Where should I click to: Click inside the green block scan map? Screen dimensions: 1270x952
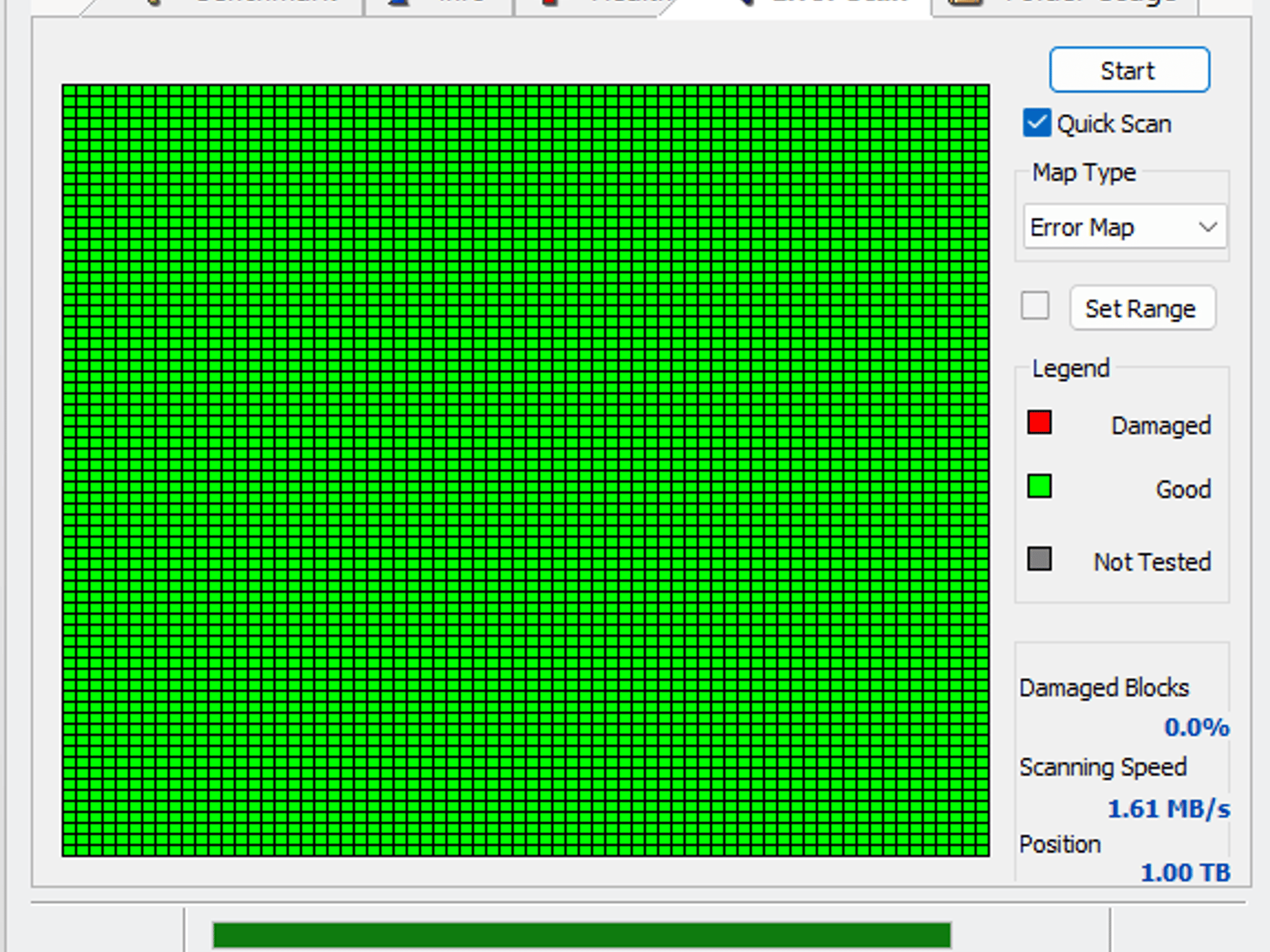point(525,470)
